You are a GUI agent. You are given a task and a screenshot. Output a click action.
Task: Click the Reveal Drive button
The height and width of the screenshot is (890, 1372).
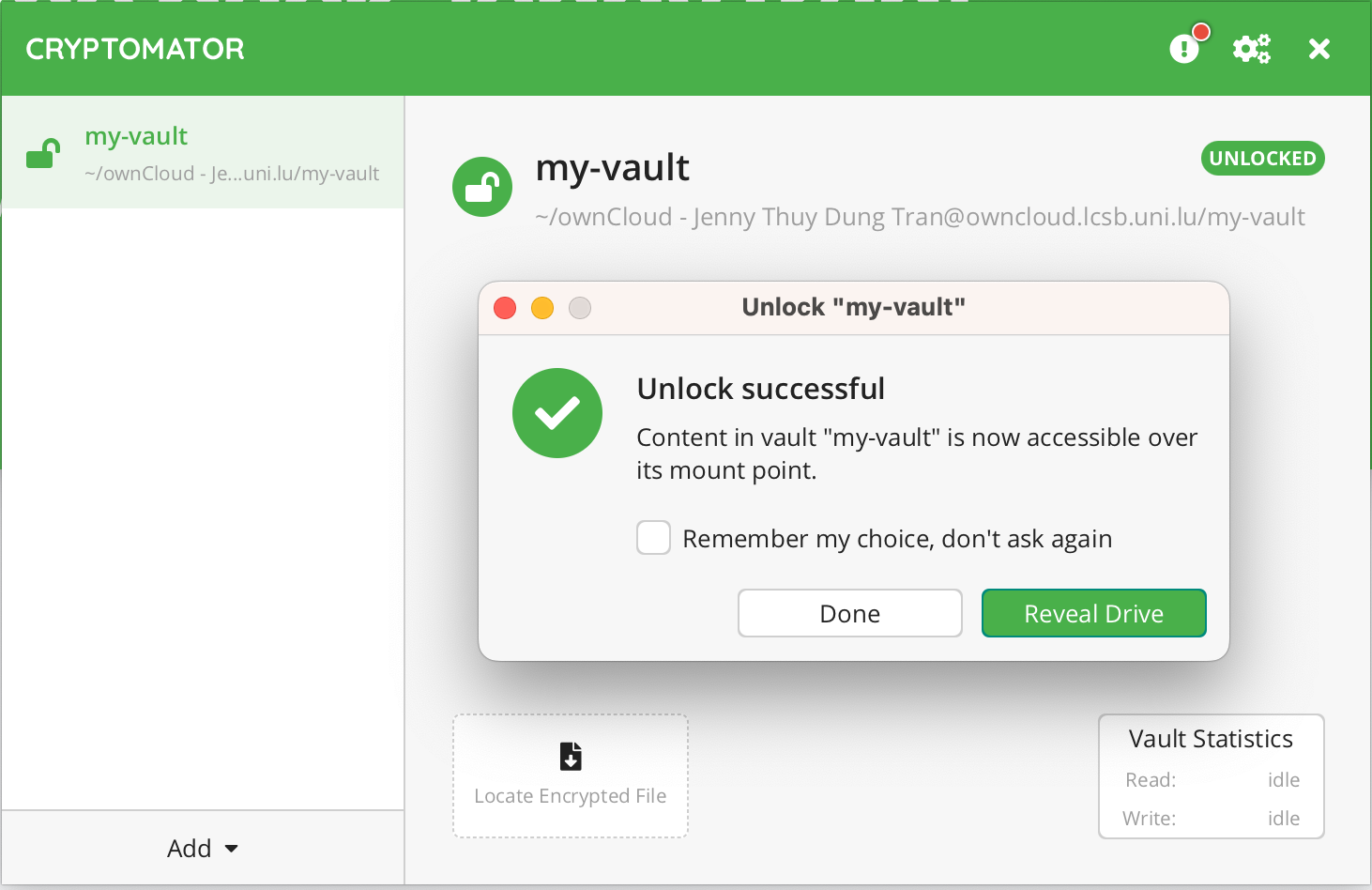(x=1093, y=613)
